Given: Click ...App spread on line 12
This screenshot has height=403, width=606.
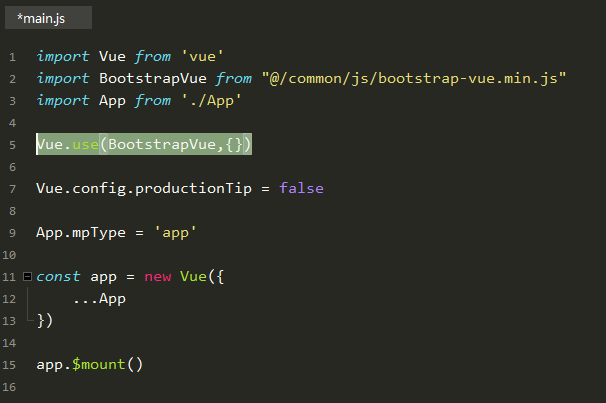Looking at the screenshot, I should pos(99,299).
